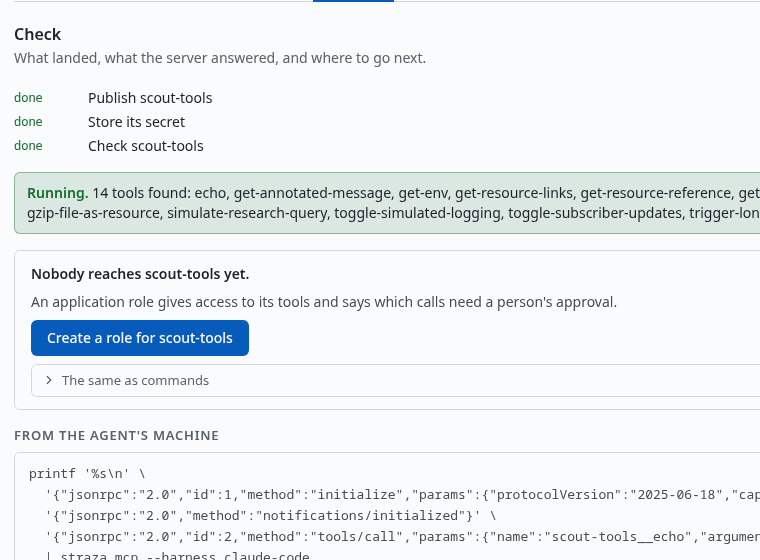Click done status beside Publish scout-tools
Screen dimensions: 760x560
coord(28,97)
